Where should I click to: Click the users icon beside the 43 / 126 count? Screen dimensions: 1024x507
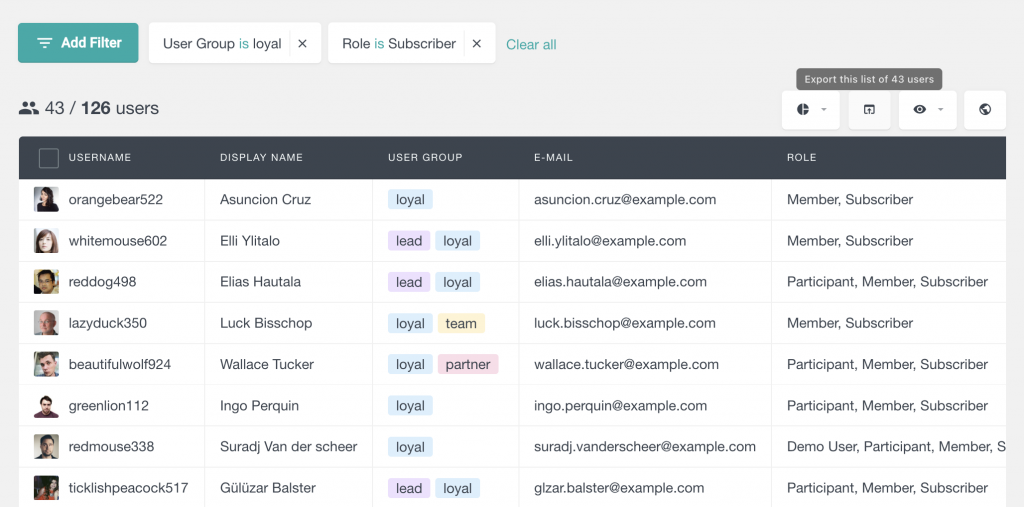click(29, 108)
